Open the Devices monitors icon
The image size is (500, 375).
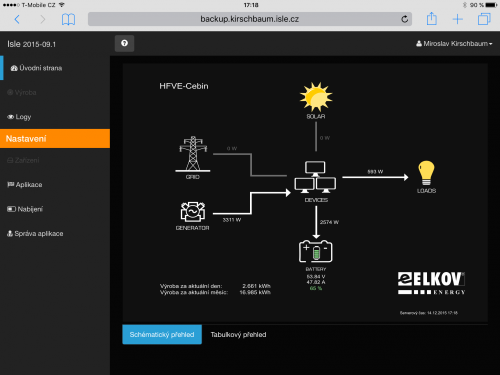(315, 177)
